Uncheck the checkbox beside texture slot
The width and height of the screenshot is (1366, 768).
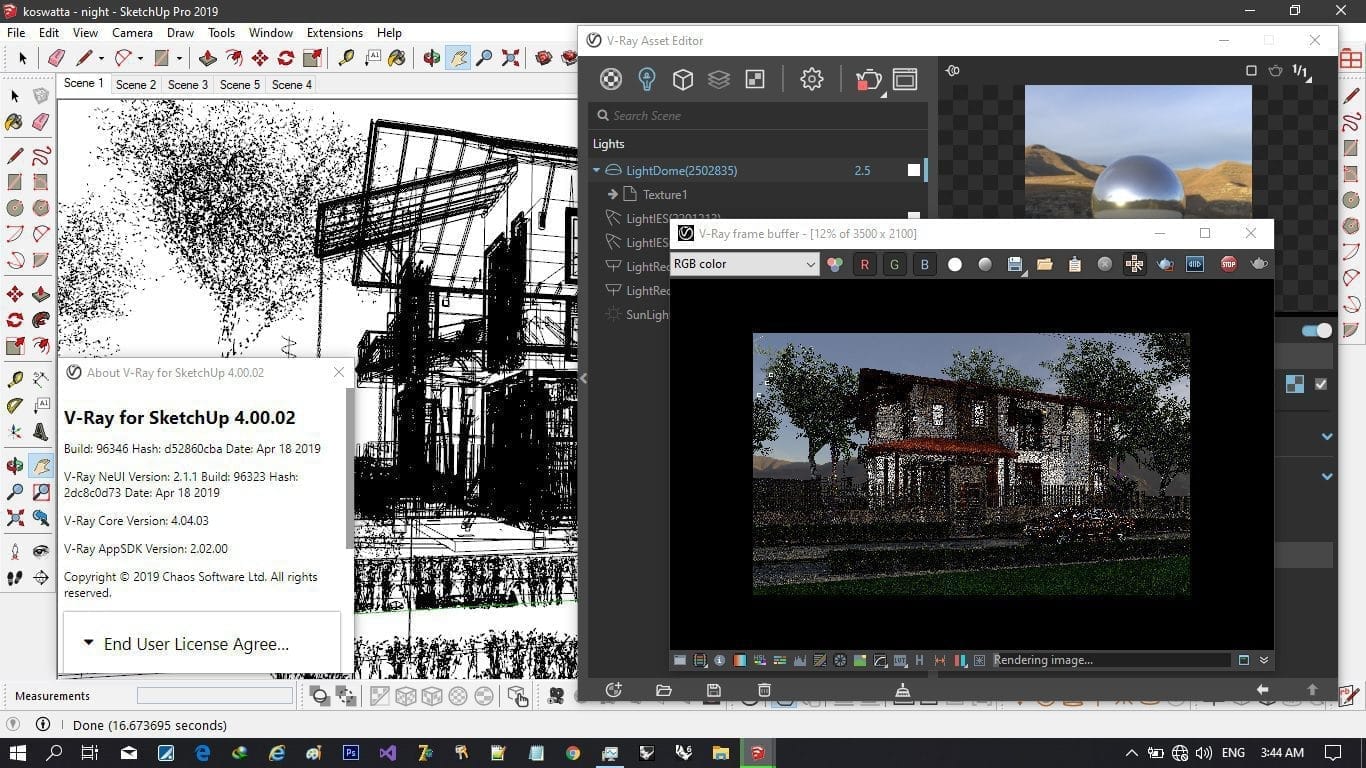click(1321, 384)
